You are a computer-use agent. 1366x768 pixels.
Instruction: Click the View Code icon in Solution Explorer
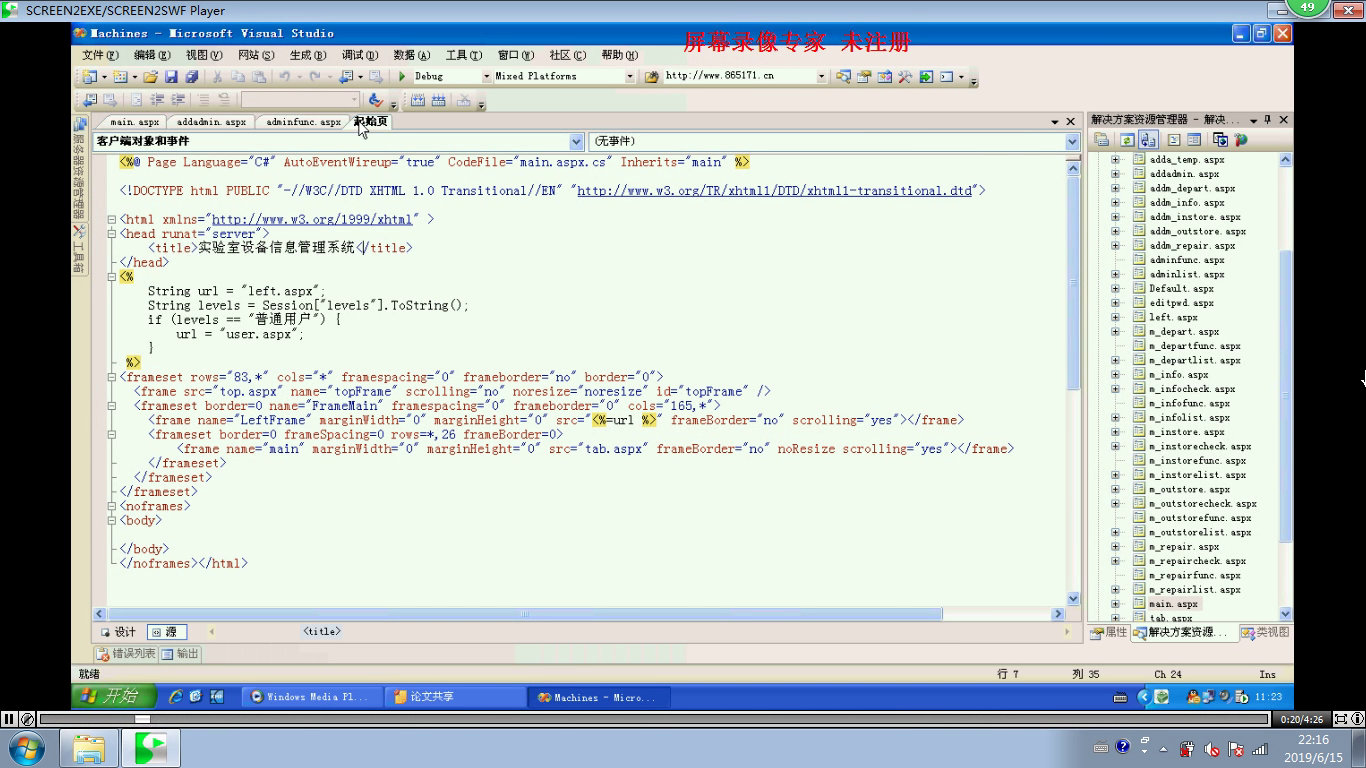(x=1174, y=140)
